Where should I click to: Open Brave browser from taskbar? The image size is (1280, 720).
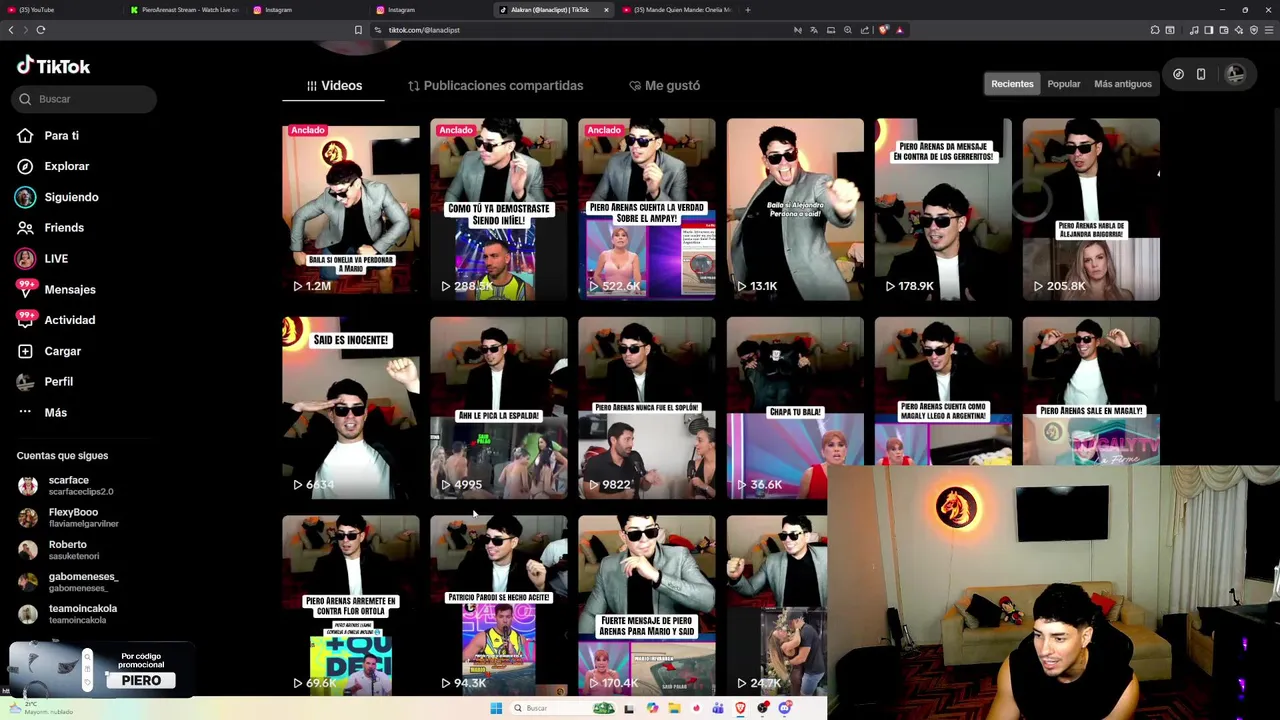[x=740, y=708]
